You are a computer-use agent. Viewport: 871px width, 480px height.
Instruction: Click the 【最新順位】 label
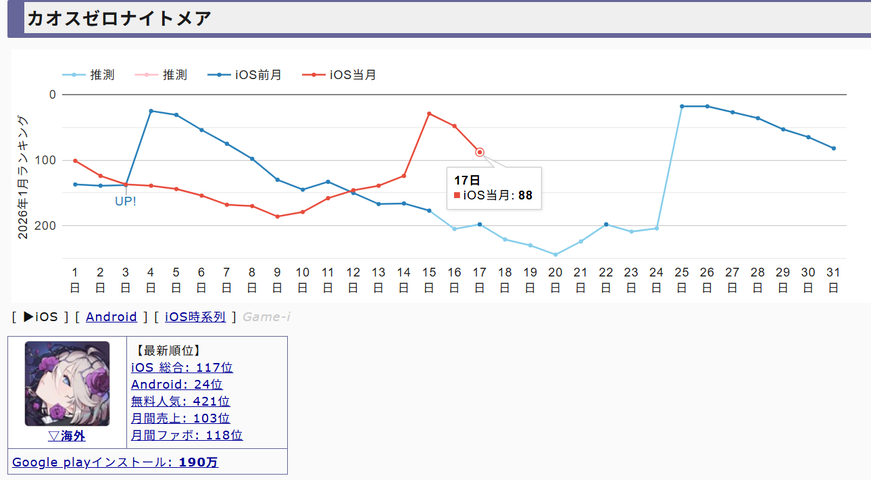168,351
